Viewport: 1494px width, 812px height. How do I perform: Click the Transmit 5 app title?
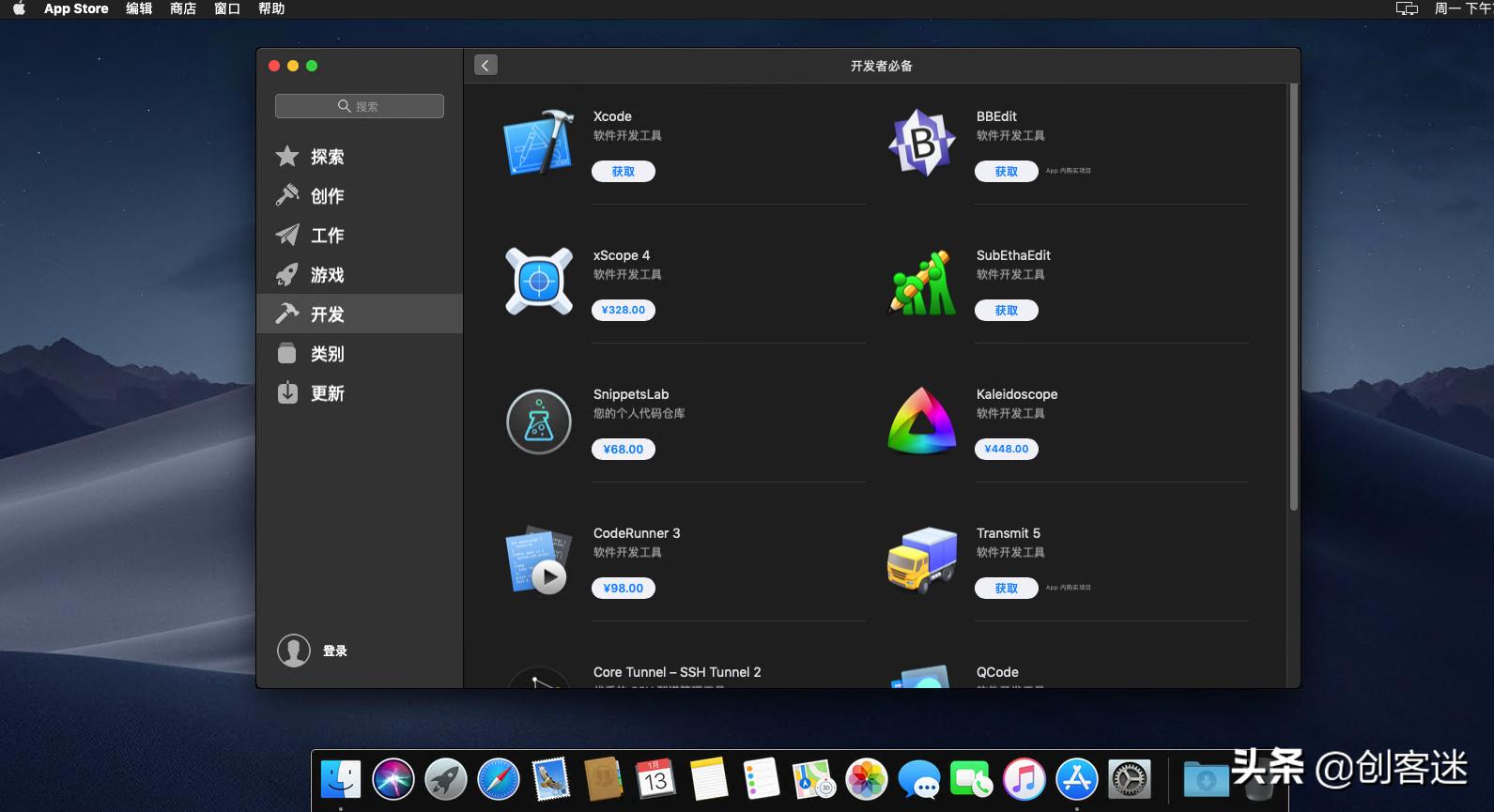(1009, 533)
